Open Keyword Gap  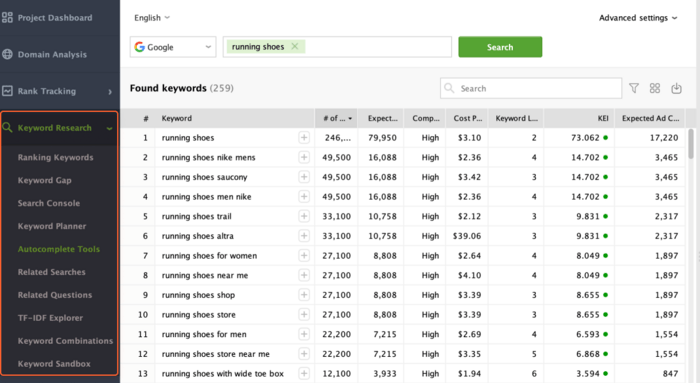pyautogui.click(x=44, y=180)
